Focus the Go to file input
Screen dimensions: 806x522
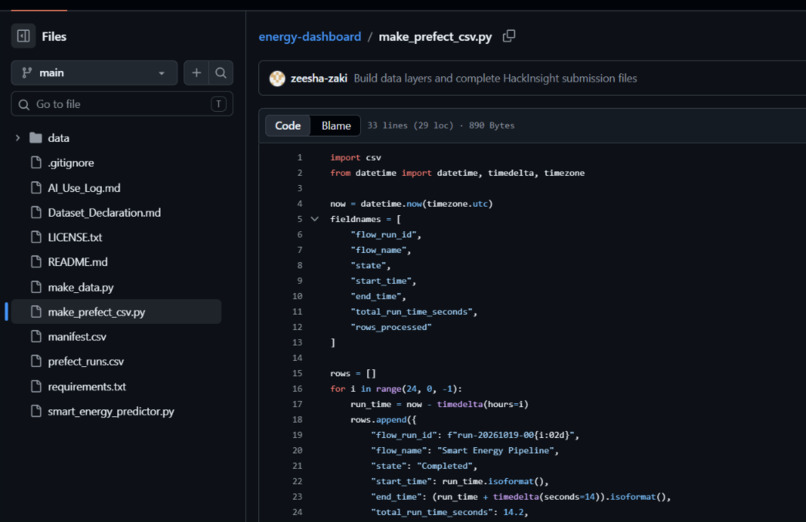click(122, 104)
